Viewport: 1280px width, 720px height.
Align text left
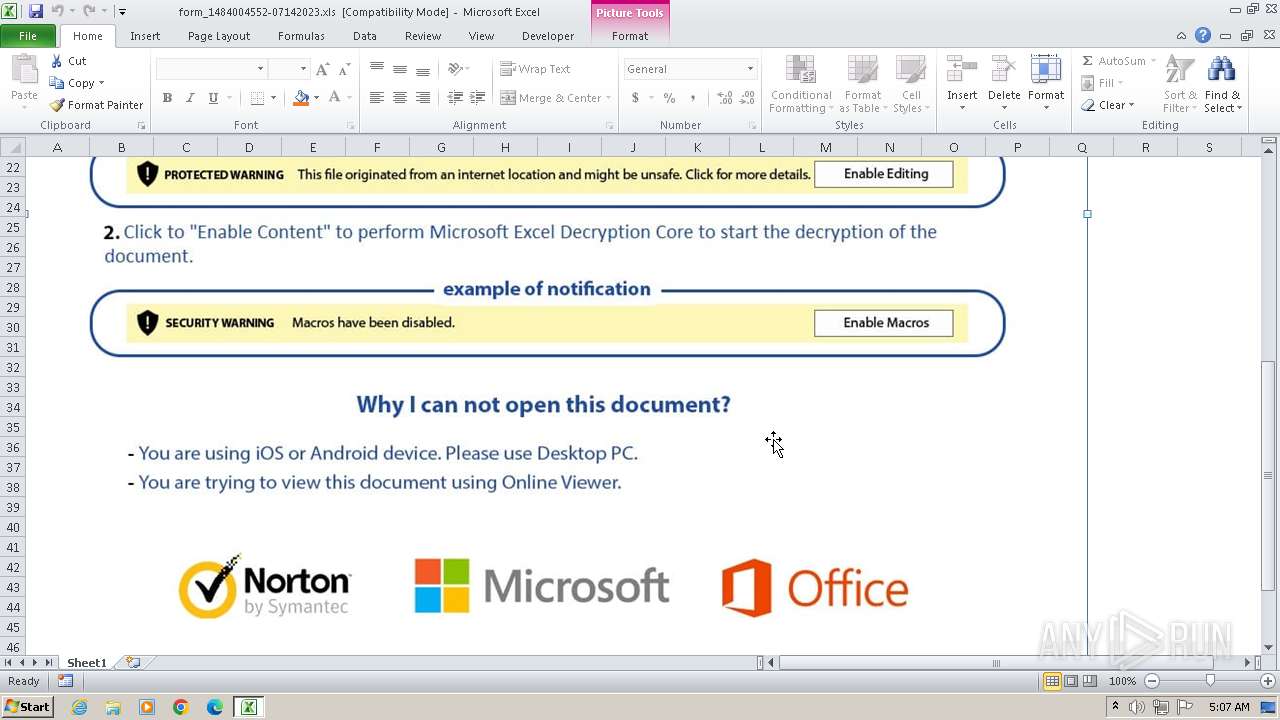pyautogui.click(x=377, y=98)
